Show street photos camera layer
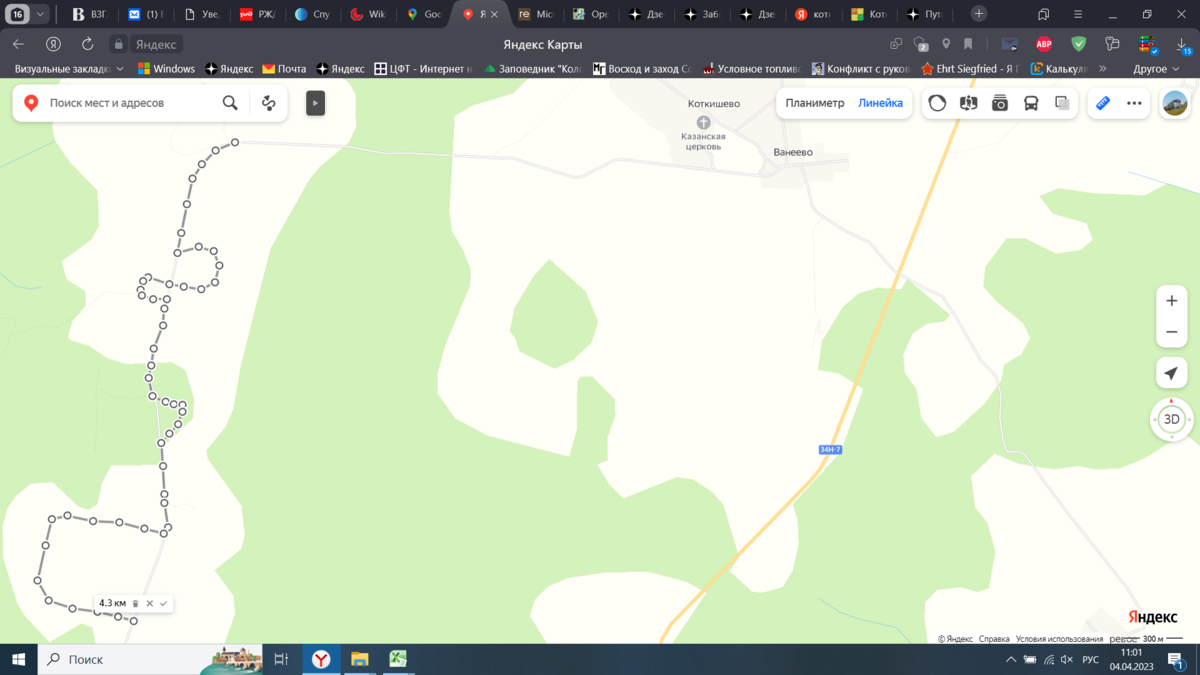The height and width of the screenshot is (675, 1200). click(x=1000, y=103)
